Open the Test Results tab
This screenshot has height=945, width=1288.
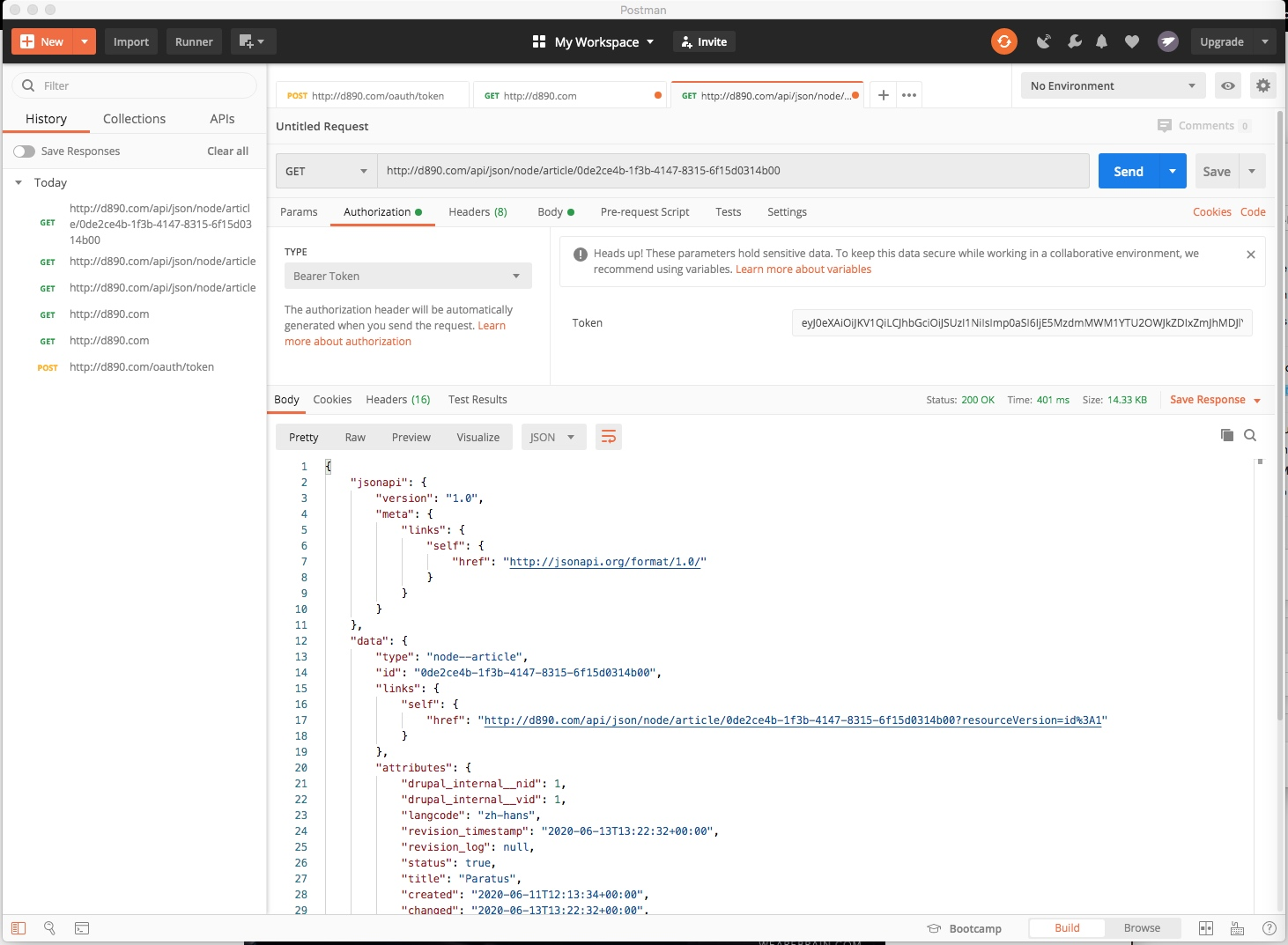(x=477, y=400)
